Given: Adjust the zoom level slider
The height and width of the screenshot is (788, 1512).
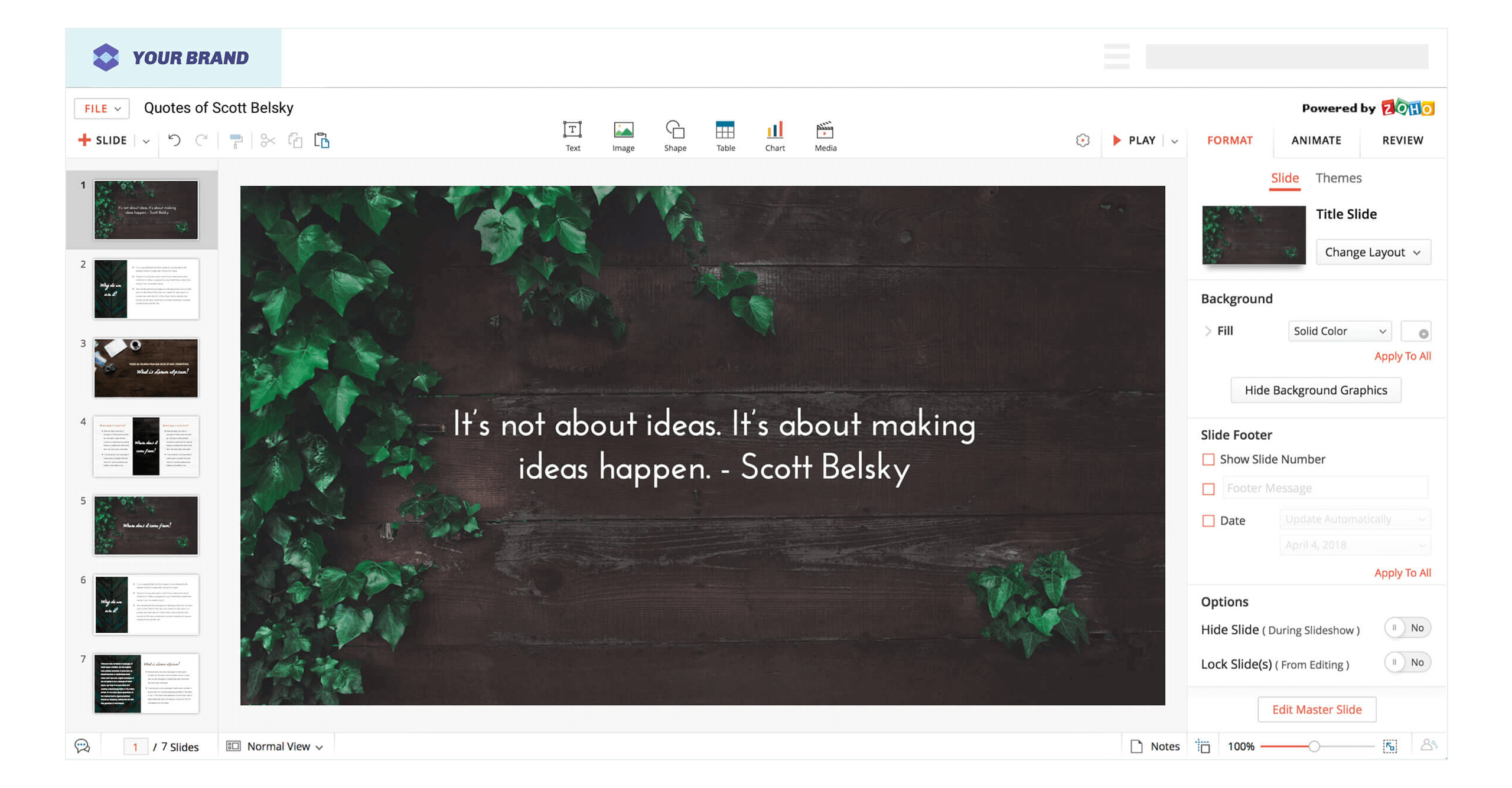Looking at the screenshot, I should (1315, 746).
